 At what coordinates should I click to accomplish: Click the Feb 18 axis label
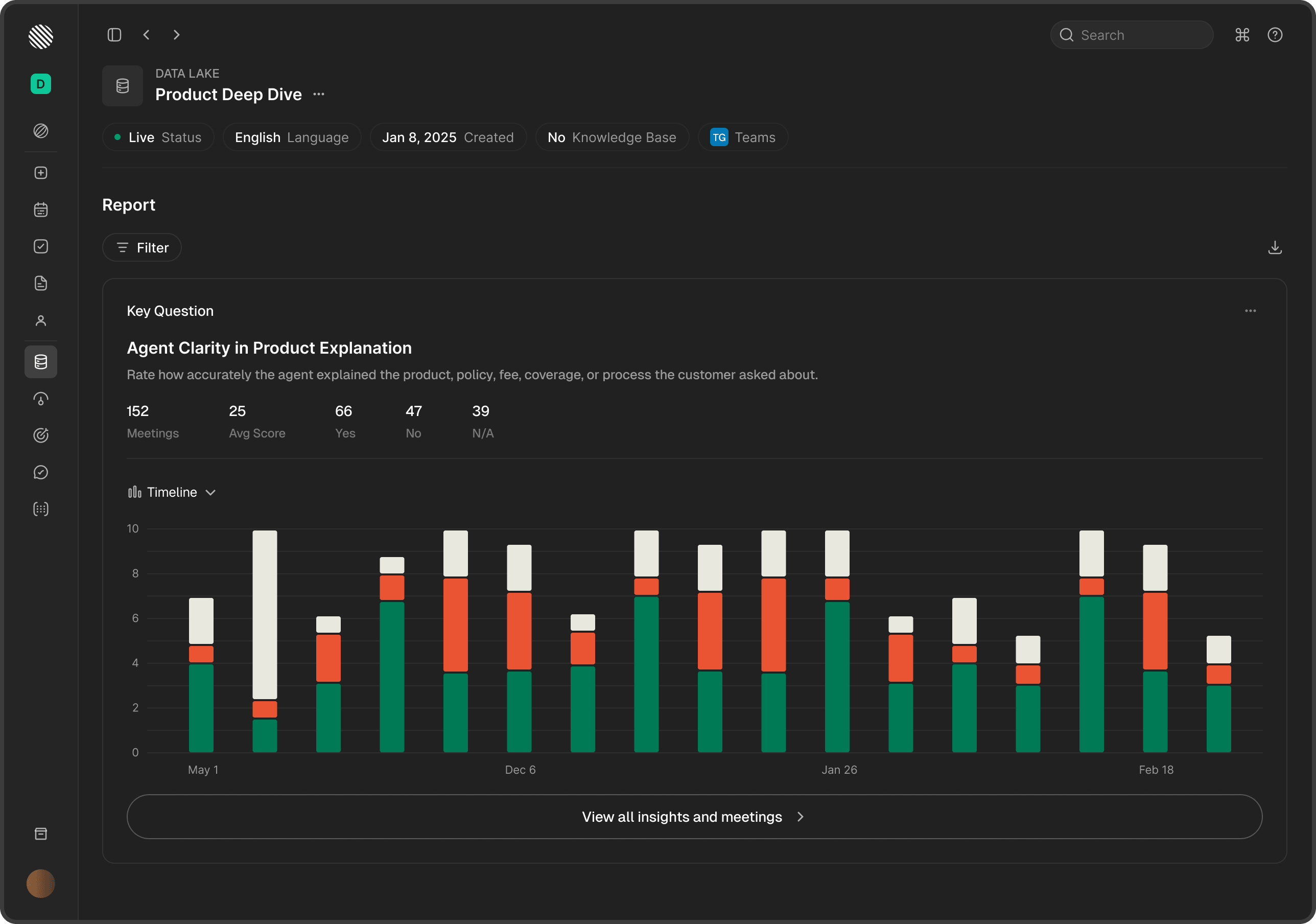point(1156,770)
